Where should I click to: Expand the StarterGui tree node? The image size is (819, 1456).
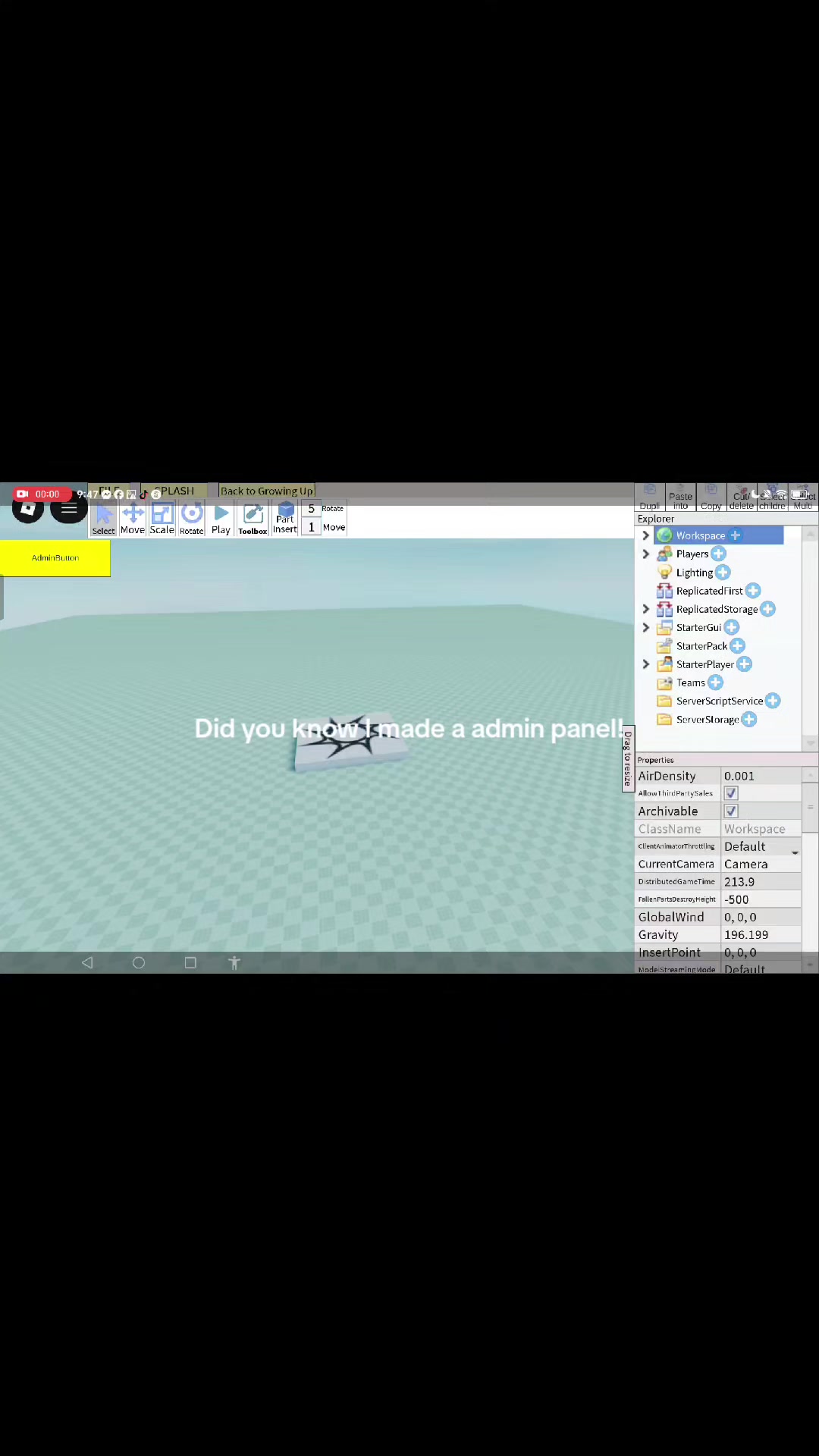point(646,628)
